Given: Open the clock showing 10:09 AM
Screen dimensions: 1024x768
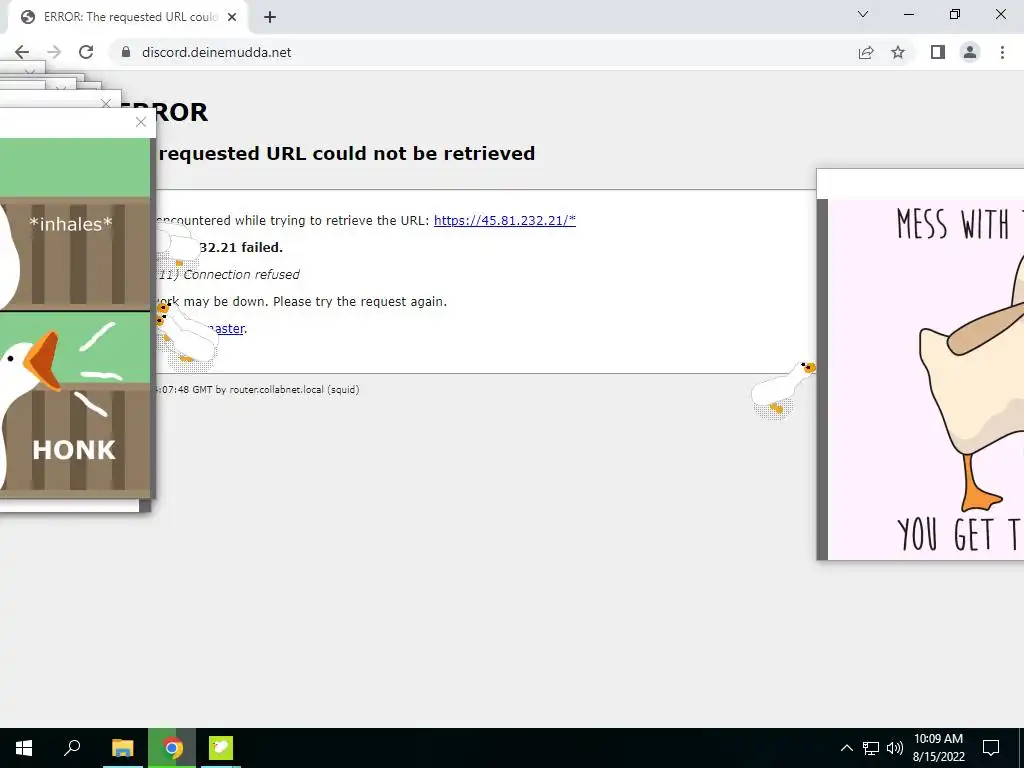Looking at the screenshot, I should (x=938, y=748).
